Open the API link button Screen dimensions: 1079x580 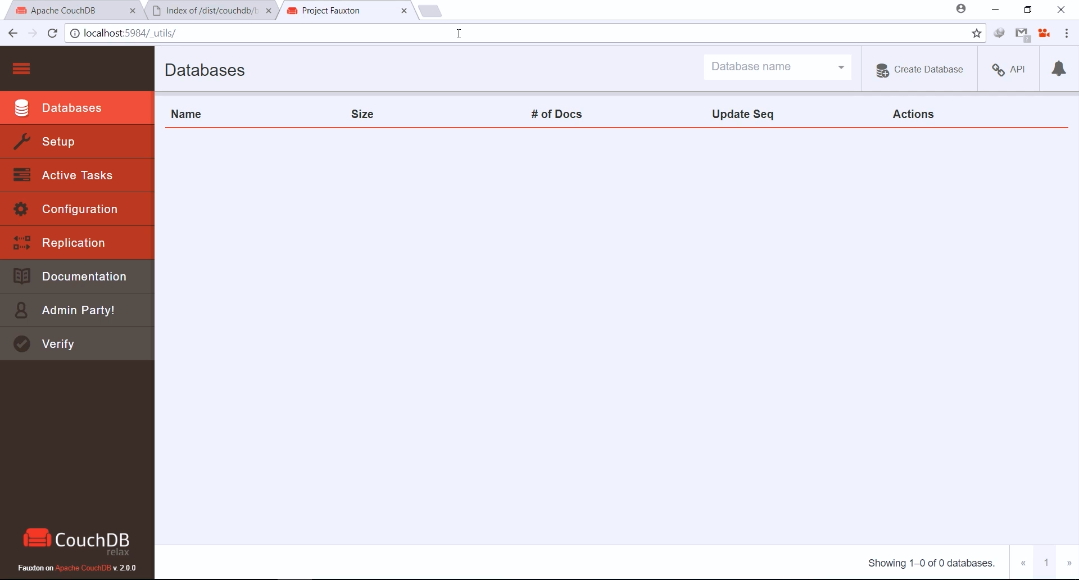(x=1008, y=69)
